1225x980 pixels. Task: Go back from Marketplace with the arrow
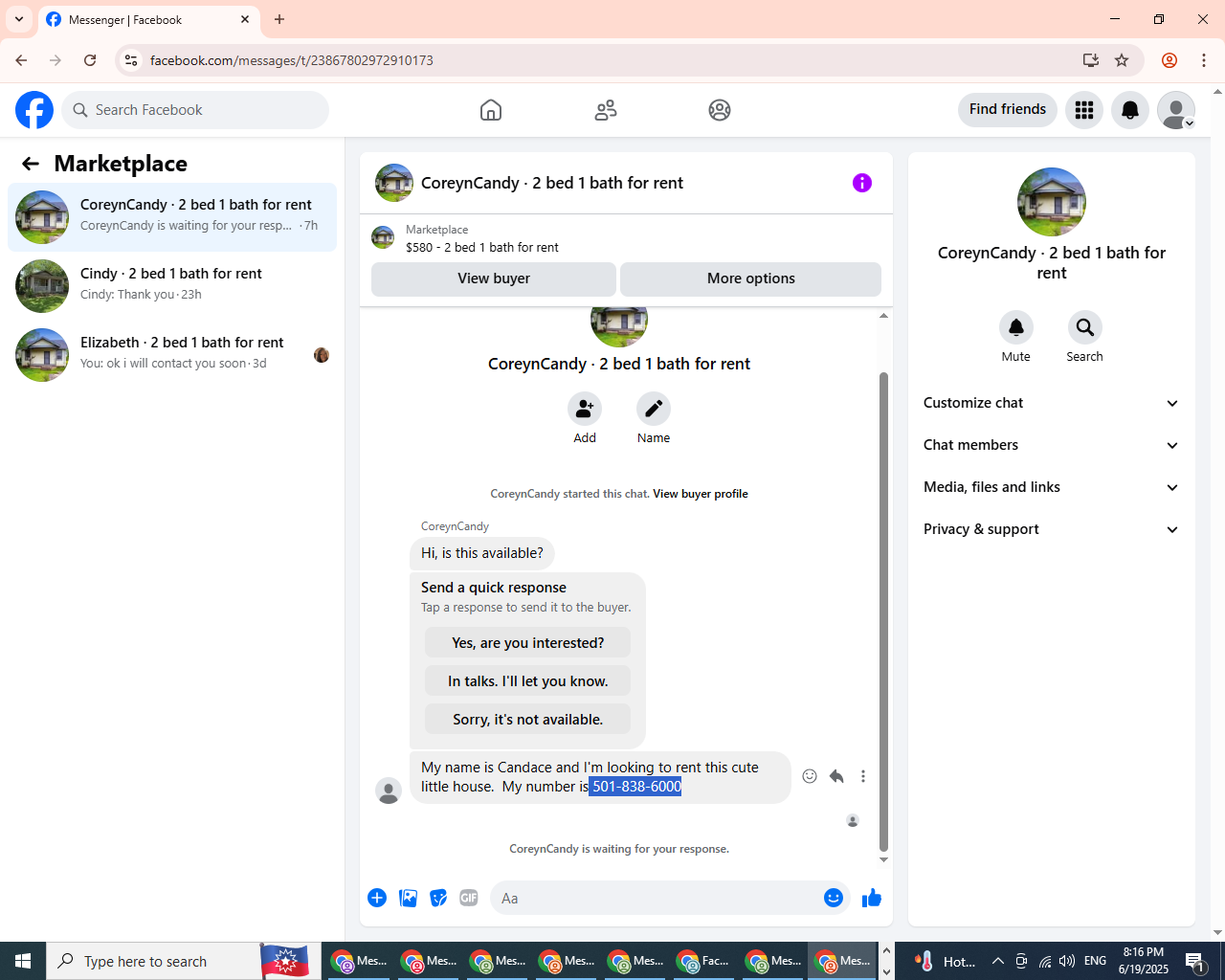31,164
